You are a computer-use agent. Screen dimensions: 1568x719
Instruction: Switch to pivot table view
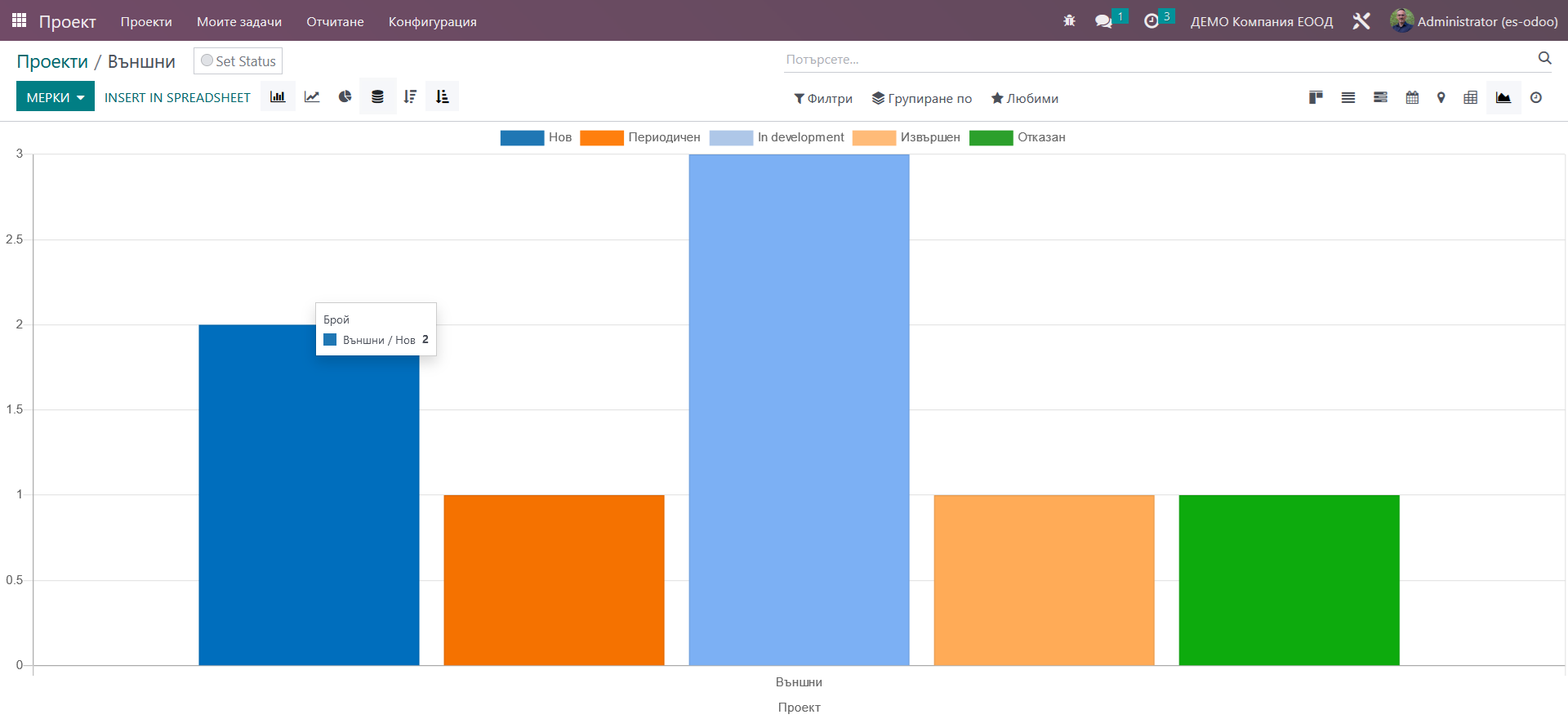click(x=1470, y=98)
